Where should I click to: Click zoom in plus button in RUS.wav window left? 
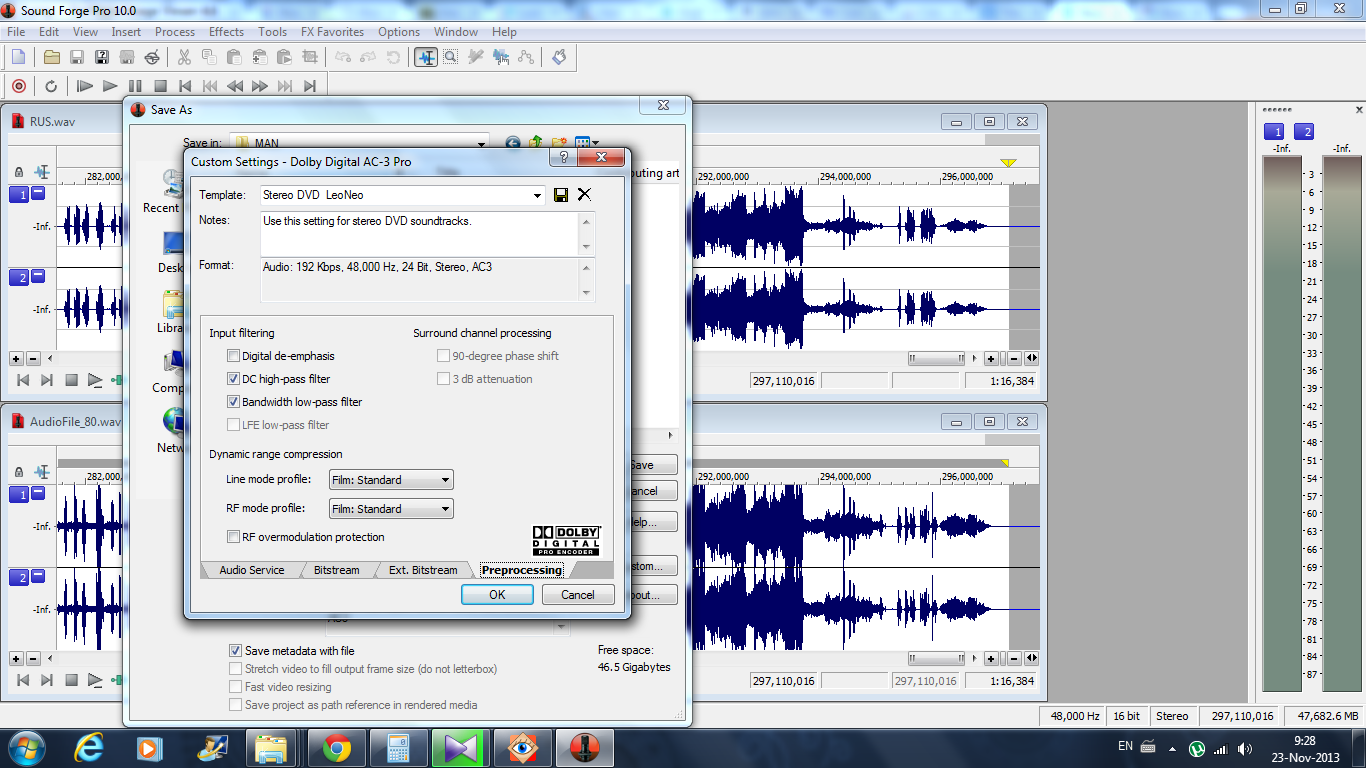(17, 358)
